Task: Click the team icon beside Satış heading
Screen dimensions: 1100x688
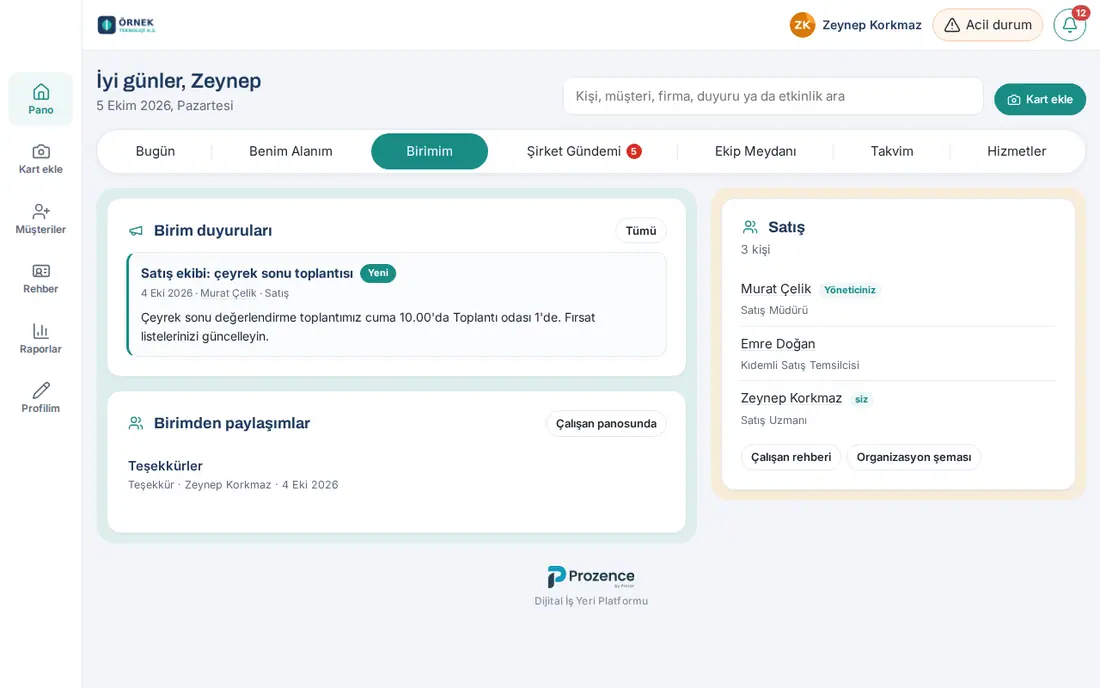Action: (x=750, y=227)
